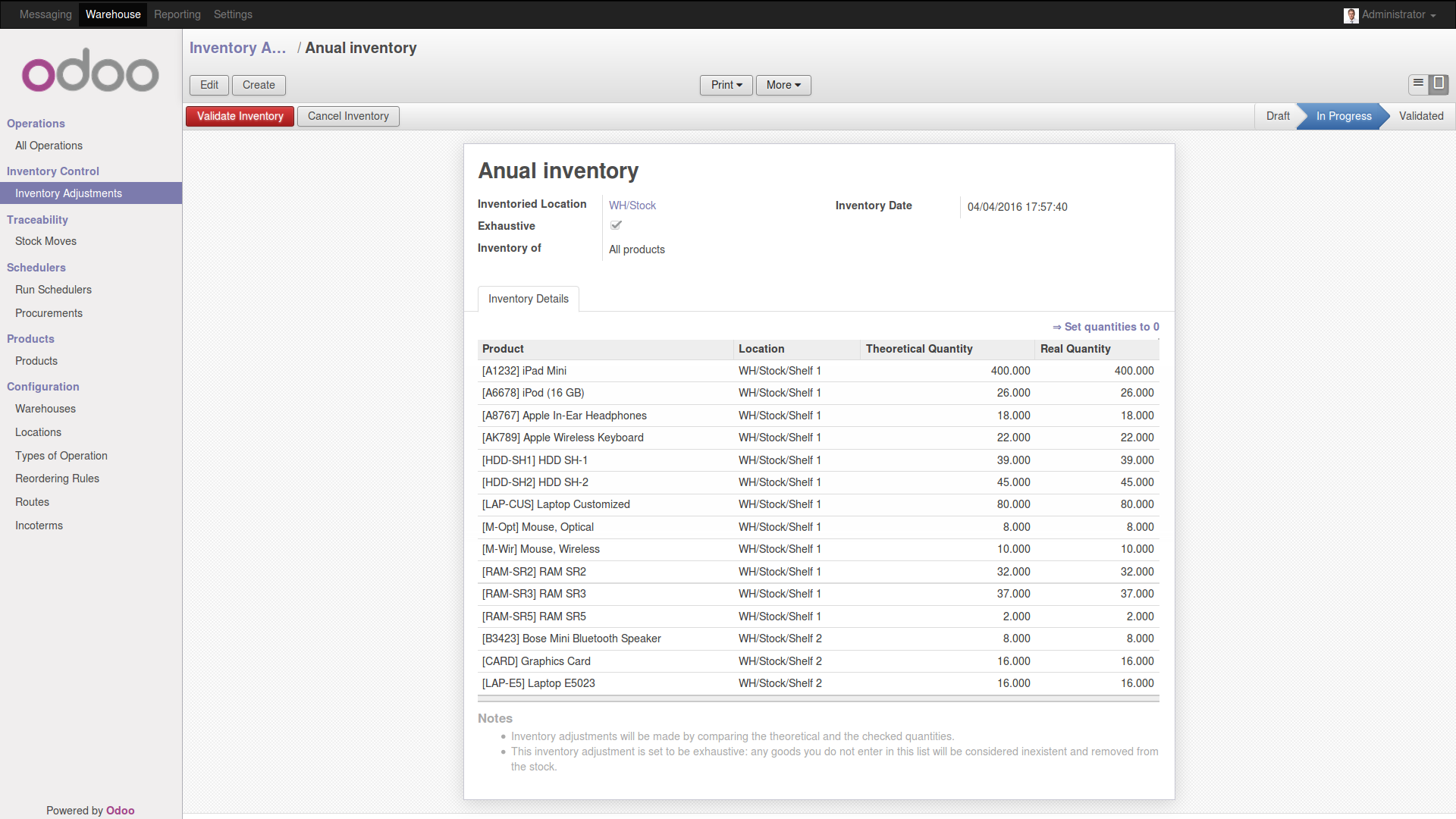Open the Print dropdown
Viewport: 1456px width, 819px height.
725,85
